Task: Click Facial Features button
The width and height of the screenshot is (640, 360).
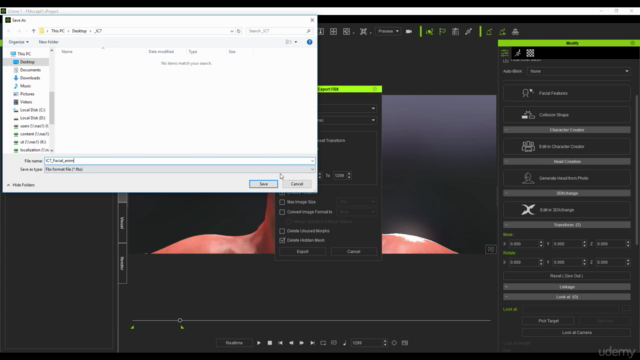Action: pyautogui.click(x=567, y=93)
